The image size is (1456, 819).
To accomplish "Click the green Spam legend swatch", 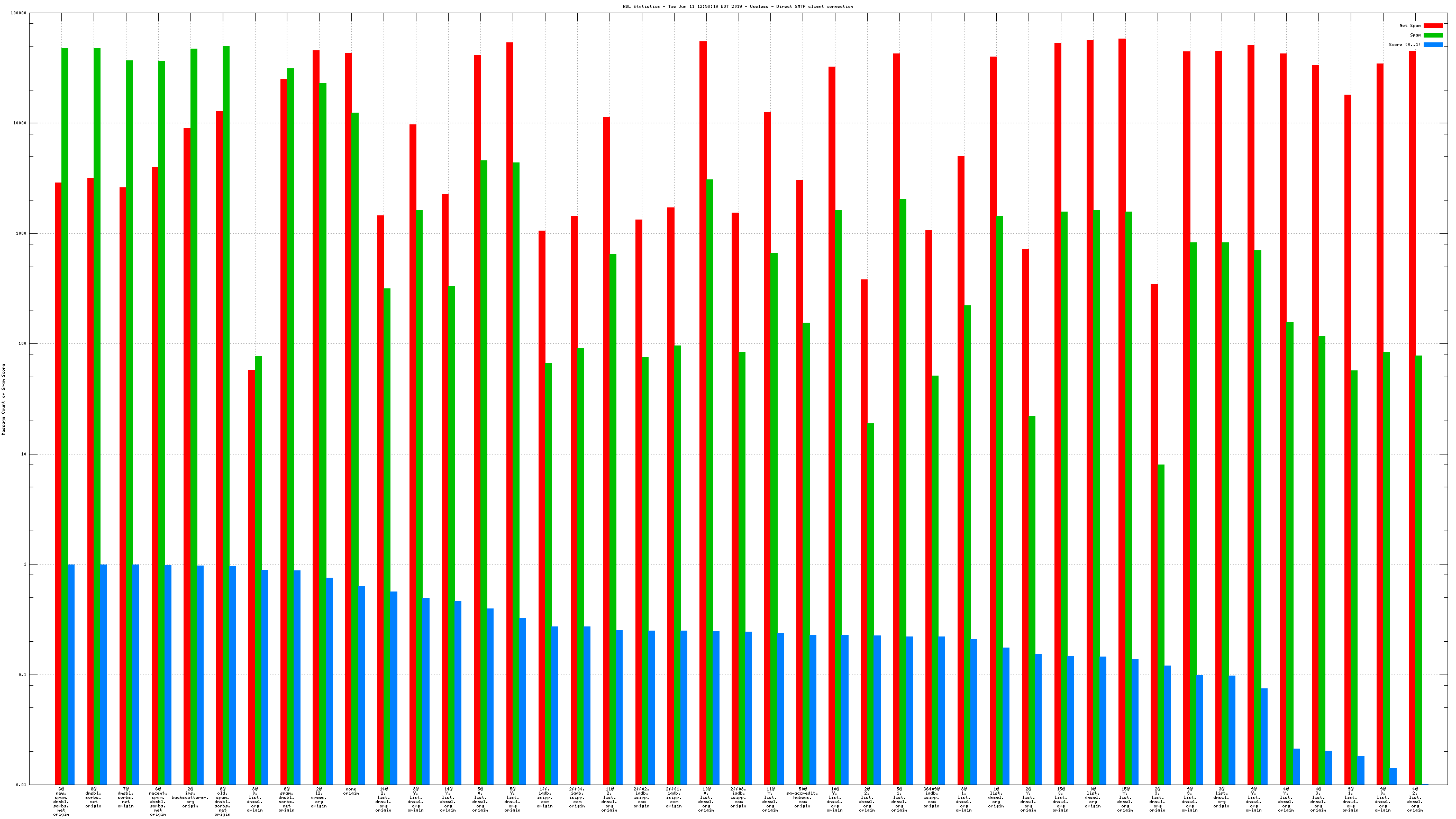I will pyautogui.click(x=1433, y=35).
